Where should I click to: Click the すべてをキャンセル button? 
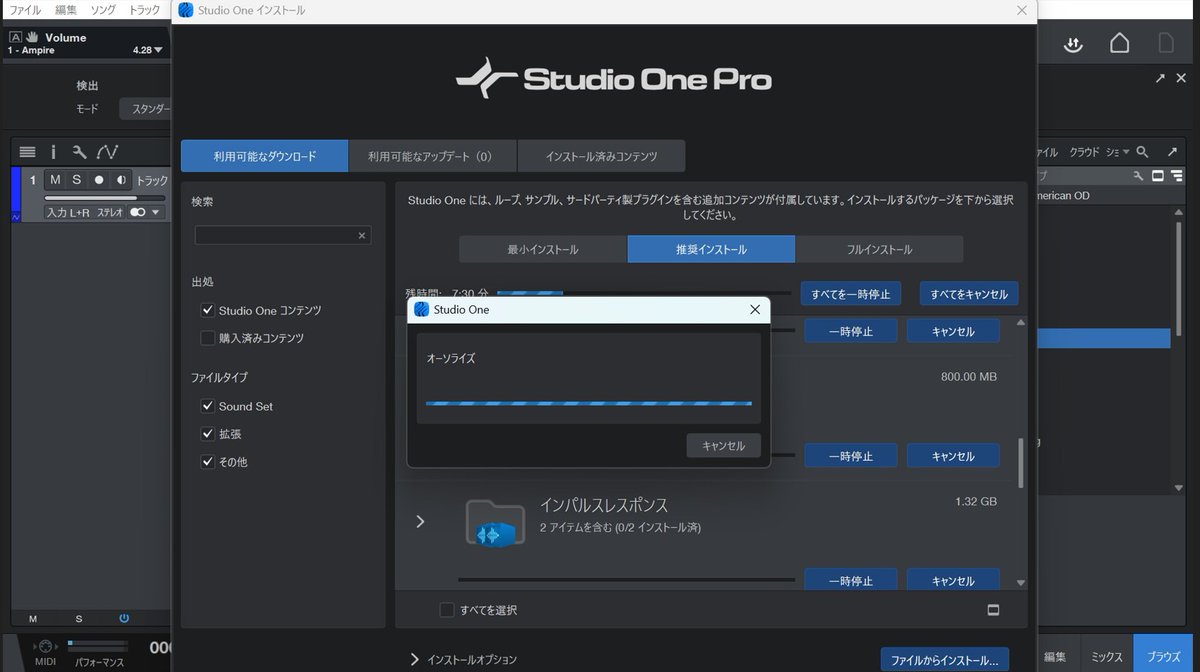pos(969,294)
